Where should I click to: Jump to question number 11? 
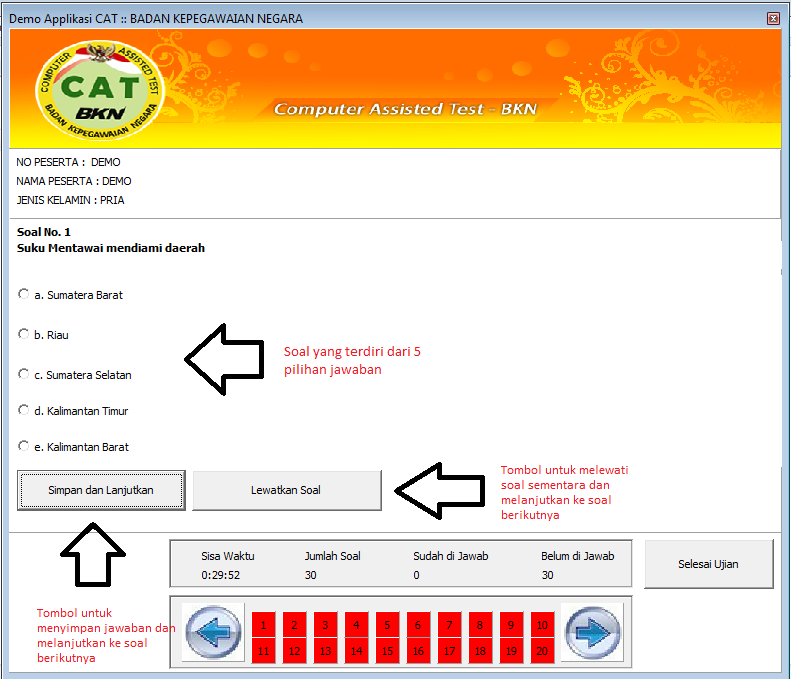pos(264,651)
